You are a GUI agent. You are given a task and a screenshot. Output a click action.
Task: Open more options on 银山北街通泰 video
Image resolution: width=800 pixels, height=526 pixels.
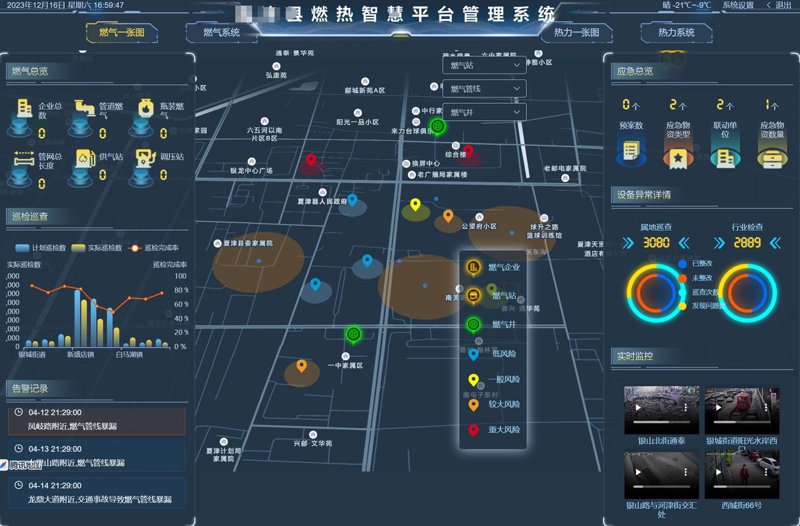[x=685, y=407]
